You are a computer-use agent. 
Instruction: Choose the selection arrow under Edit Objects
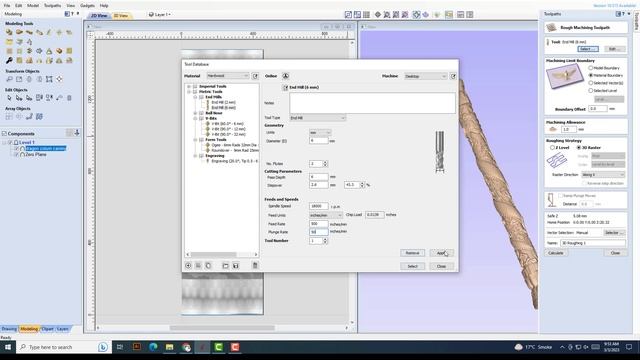(9, 98)
